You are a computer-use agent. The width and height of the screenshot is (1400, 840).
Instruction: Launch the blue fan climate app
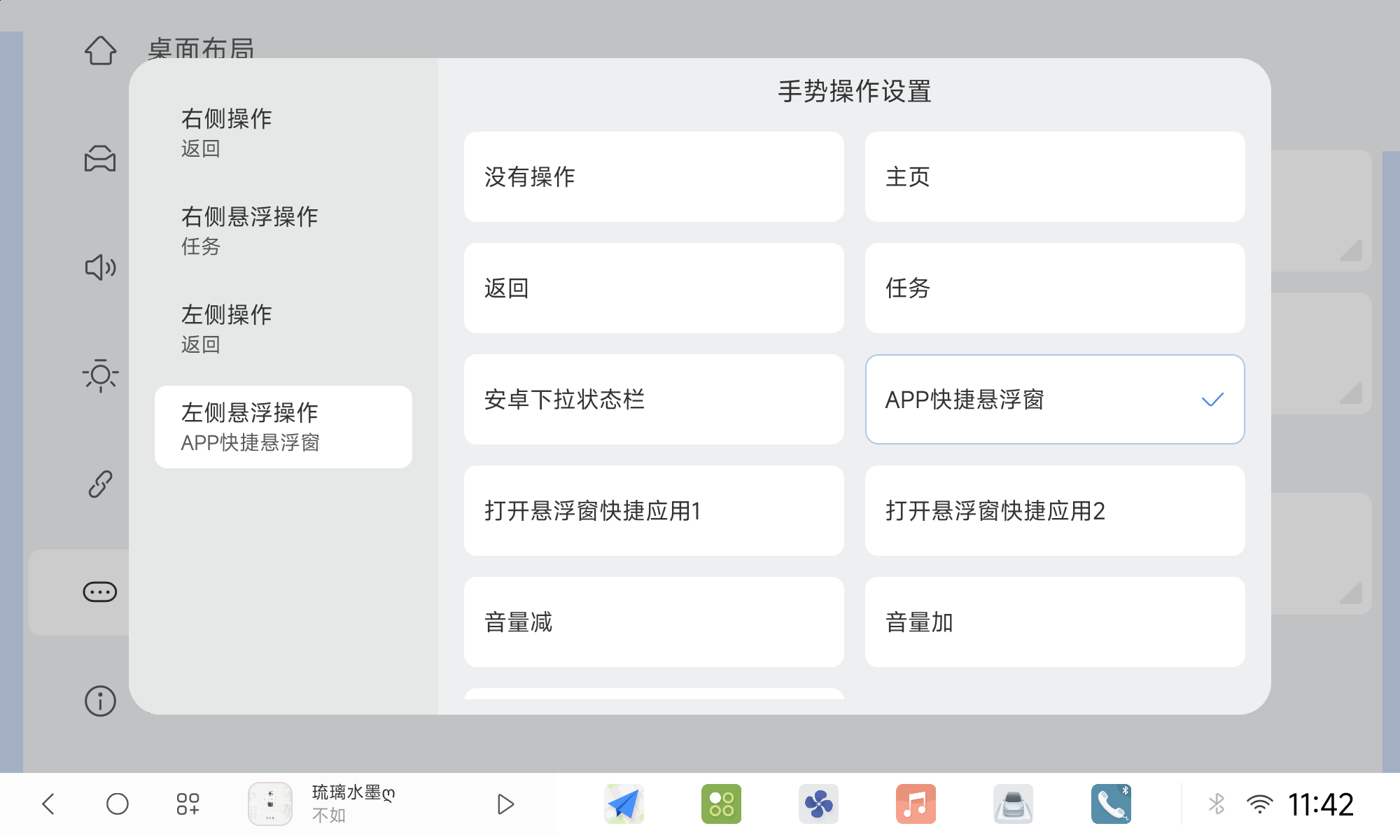[818, 804]
